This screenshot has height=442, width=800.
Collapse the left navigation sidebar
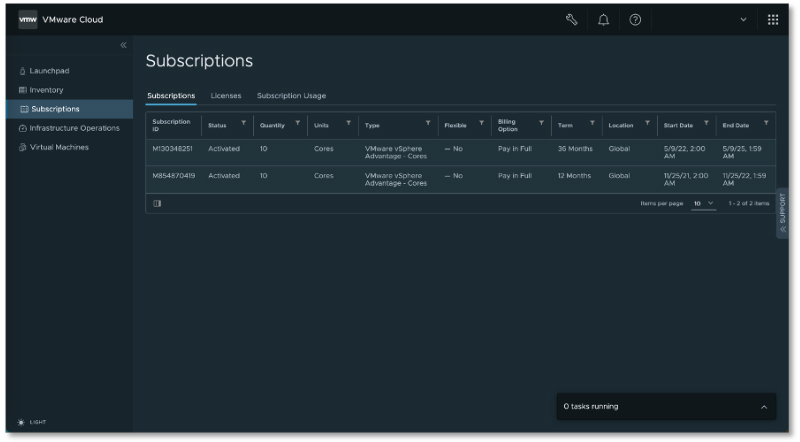pyautogui.click(x=123, y=45)
